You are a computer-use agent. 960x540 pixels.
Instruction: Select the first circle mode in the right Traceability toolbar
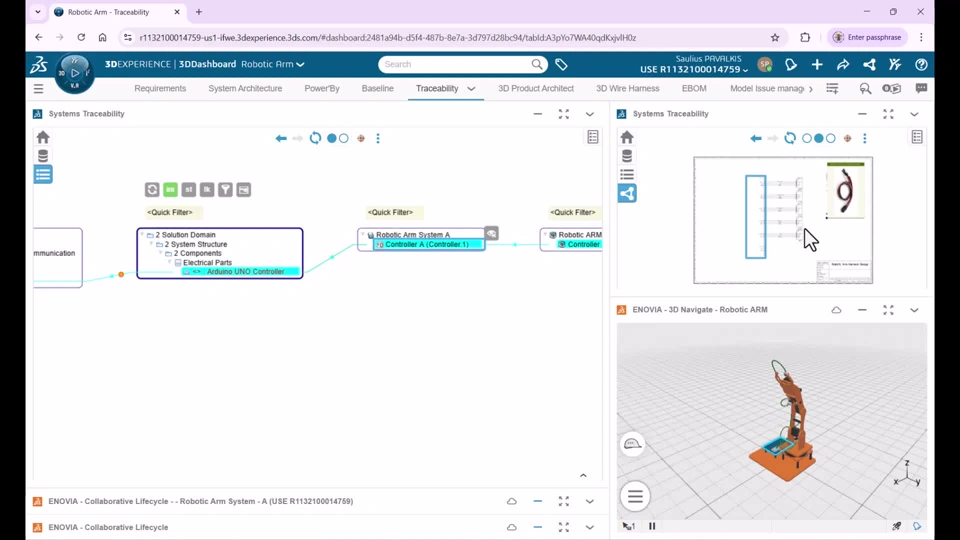(807, 138)
